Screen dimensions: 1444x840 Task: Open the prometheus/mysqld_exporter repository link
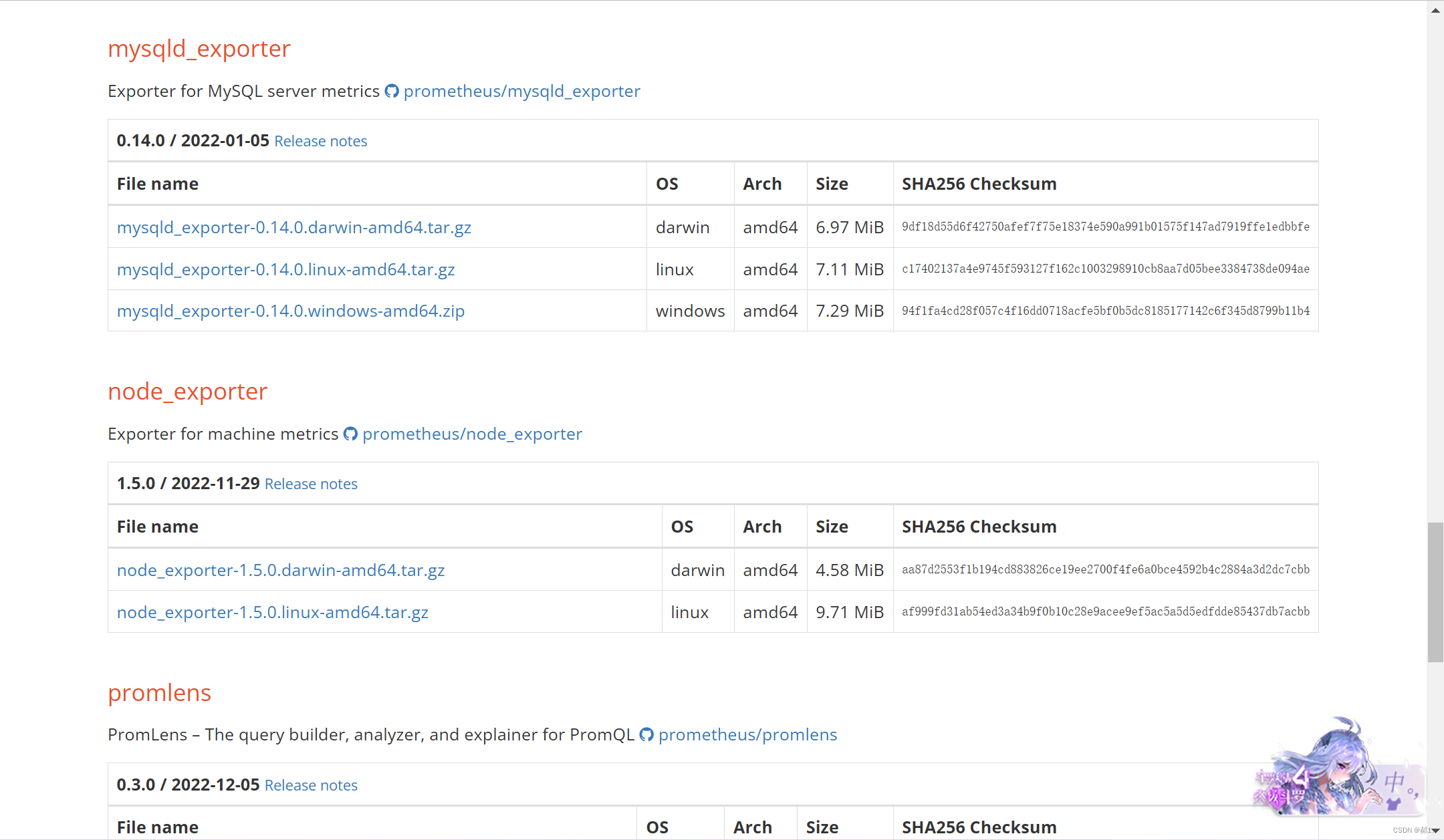tap(521, 91)
